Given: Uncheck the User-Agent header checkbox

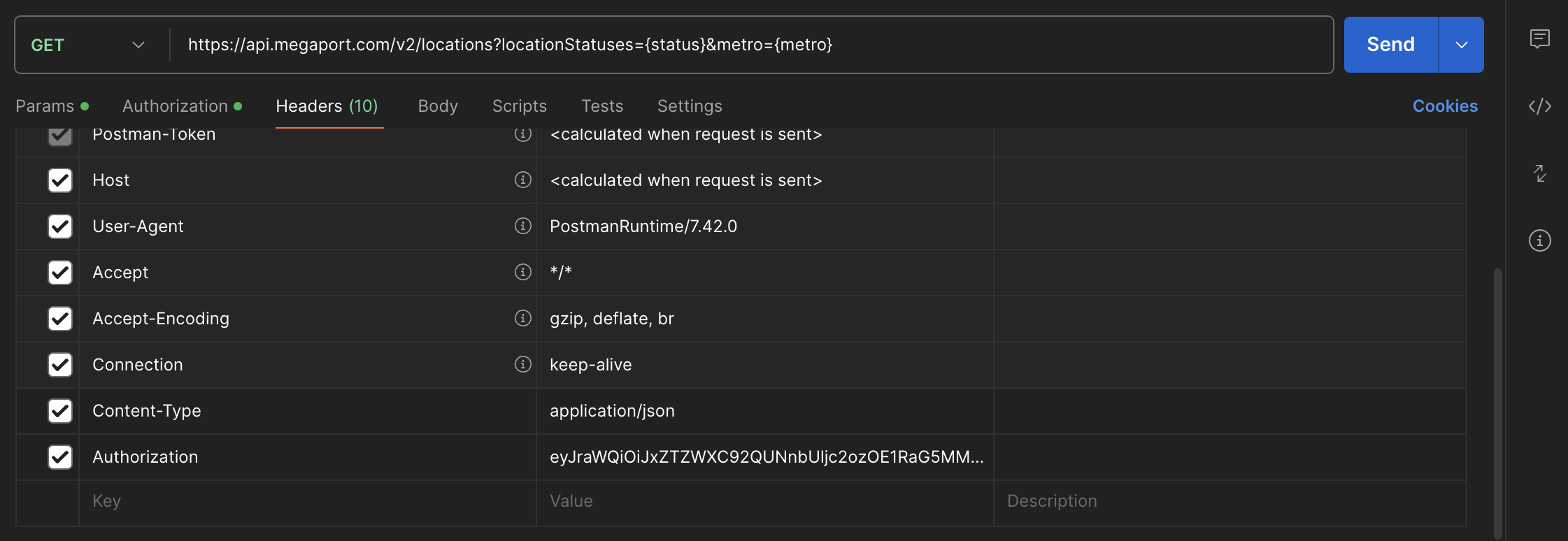Looking at the screenshot, I should pos(60,226).
